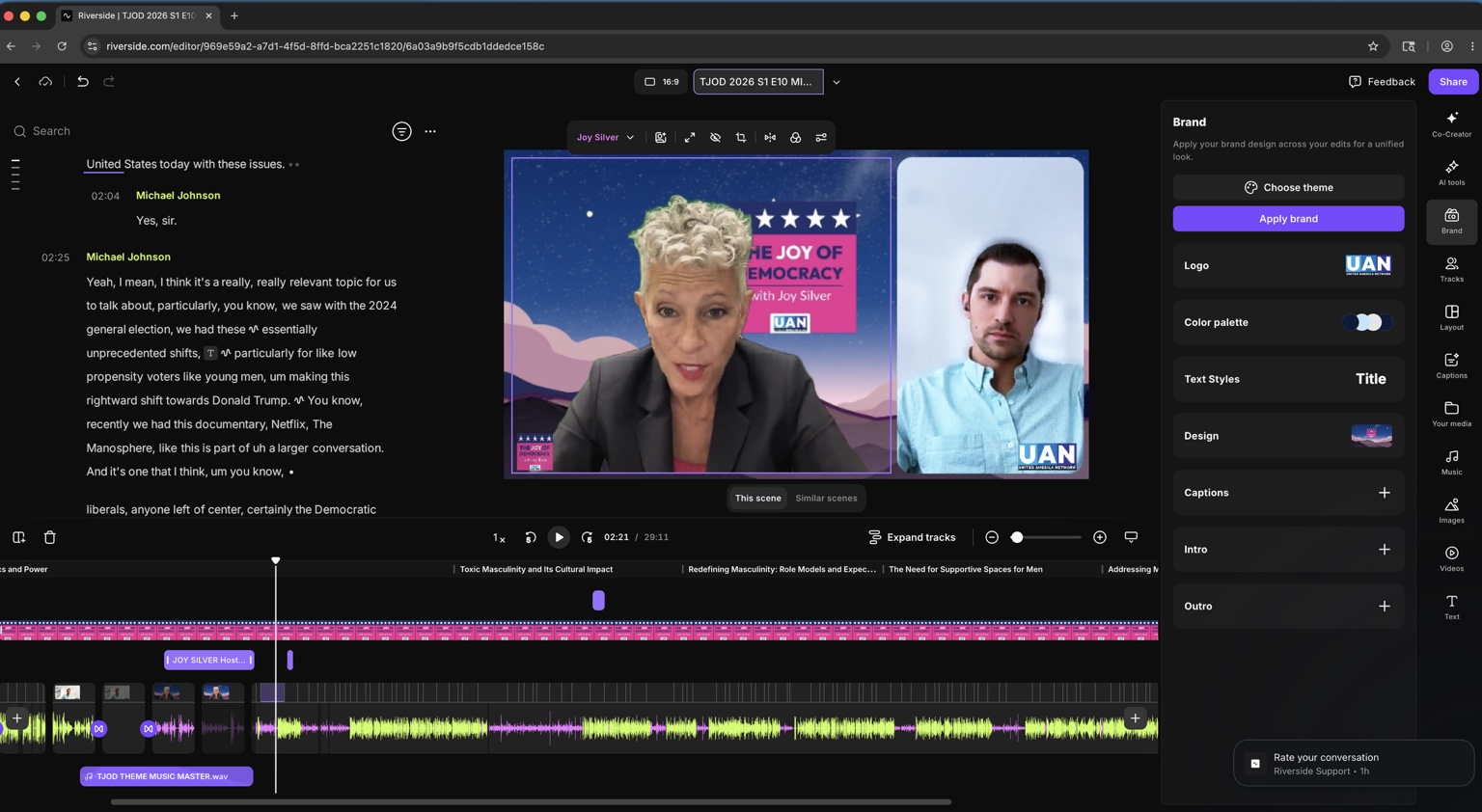The width and height of the screenshot is (1482, 812).
Task: Click the Michael Johnson speaker name at 02:25
Action: 128,257
